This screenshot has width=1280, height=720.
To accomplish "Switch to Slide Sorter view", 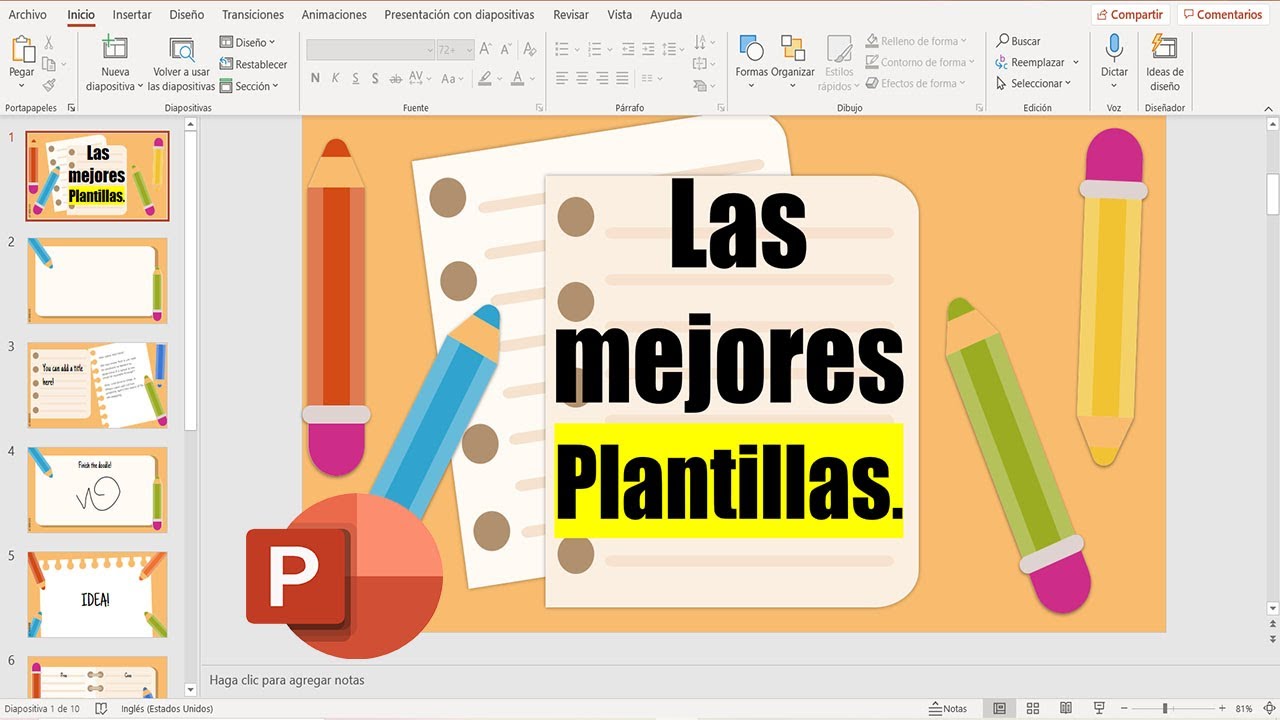I will pos(1033,708).
